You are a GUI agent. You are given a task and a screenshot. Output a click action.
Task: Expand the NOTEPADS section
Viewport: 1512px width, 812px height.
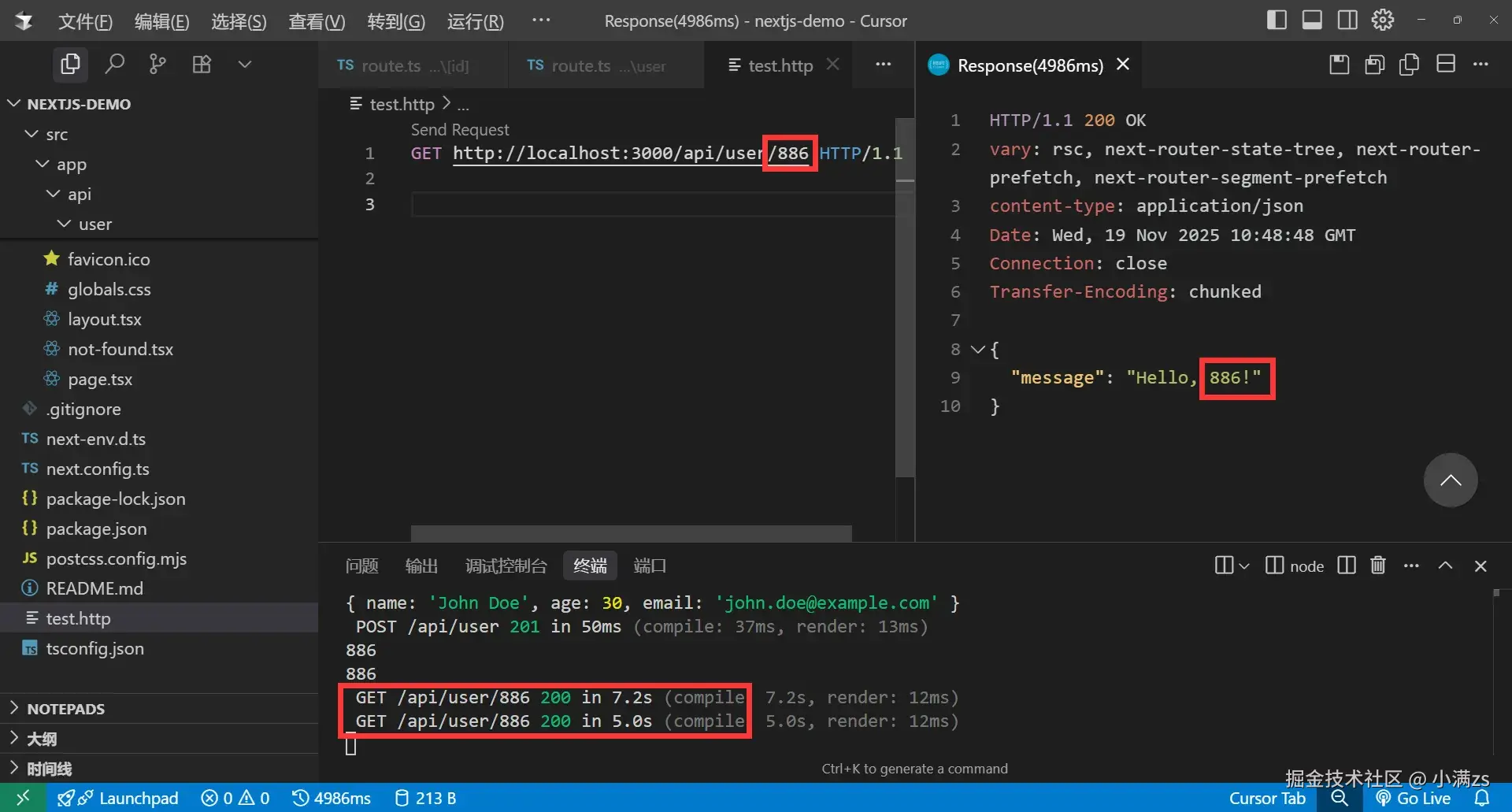[x=159, y=708]
